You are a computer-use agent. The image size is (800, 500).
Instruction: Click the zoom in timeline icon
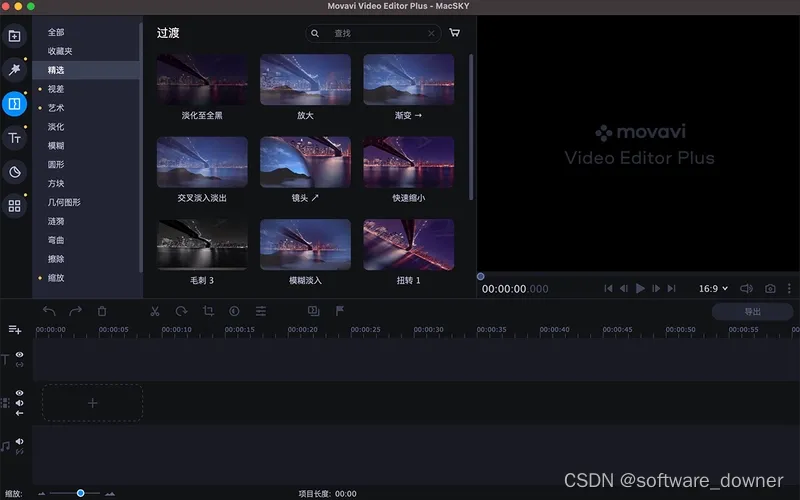pos(110,493)
